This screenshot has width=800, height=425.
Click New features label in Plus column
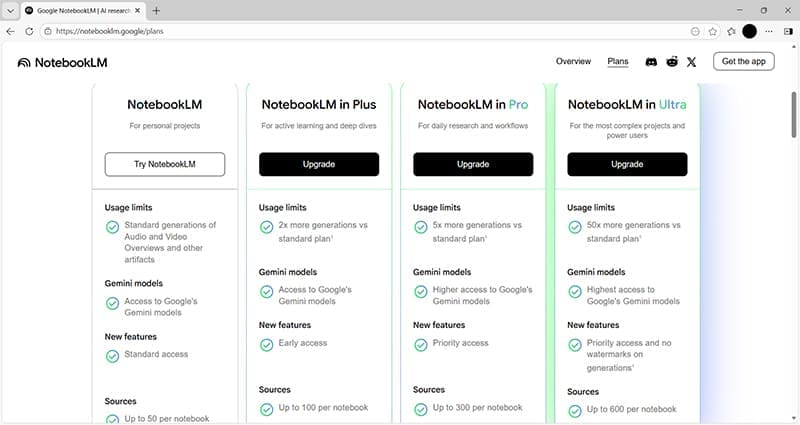tap(285, 325)
